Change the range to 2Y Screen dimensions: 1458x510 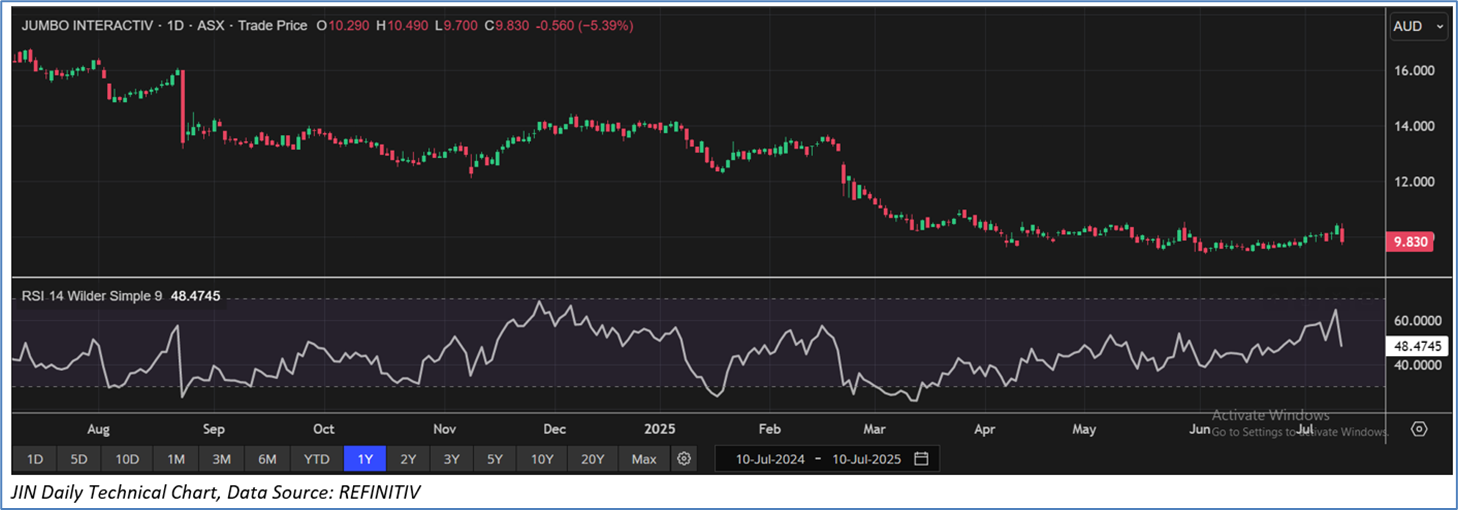click(408, 459)
